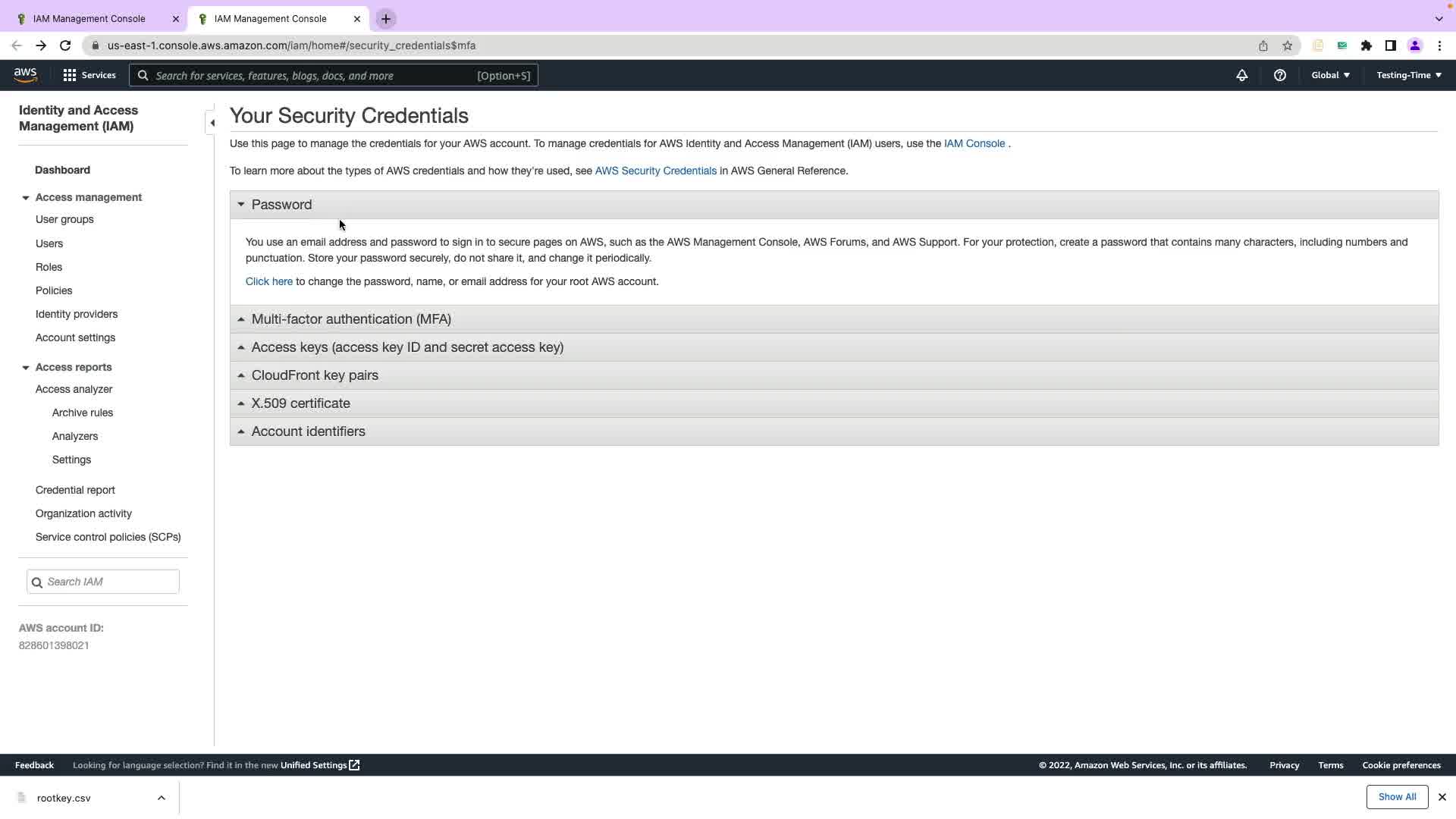Image resolution: width=1456 pixels, height=819 pixels.
Task: Bookmark this page with star icon
Action: click(x=1287, y=45)
